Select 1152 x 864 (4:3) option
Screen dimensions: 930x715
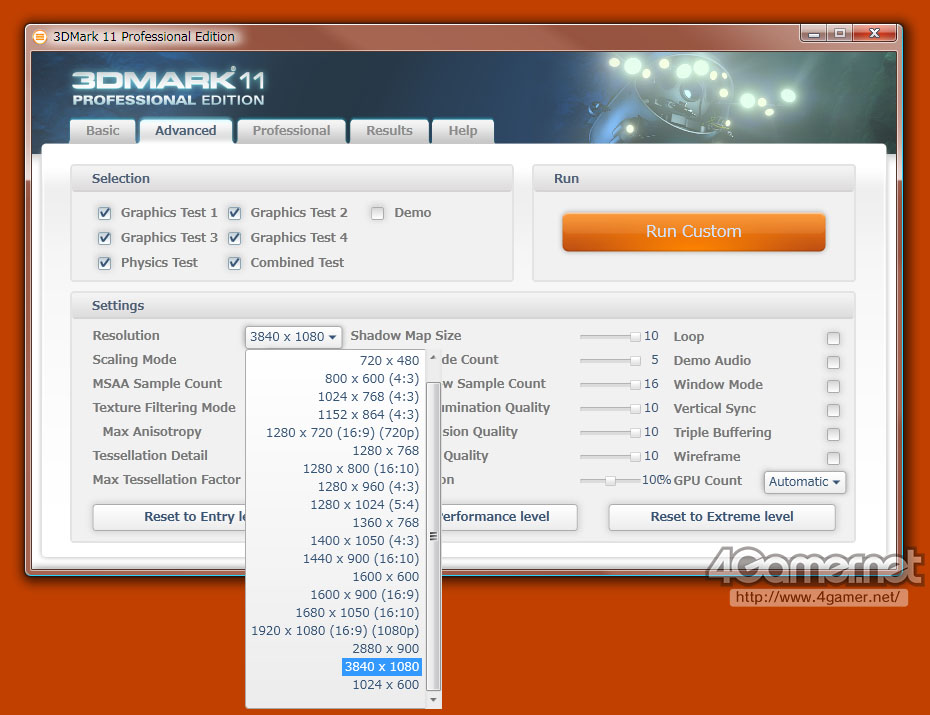(x=368, y=414)
